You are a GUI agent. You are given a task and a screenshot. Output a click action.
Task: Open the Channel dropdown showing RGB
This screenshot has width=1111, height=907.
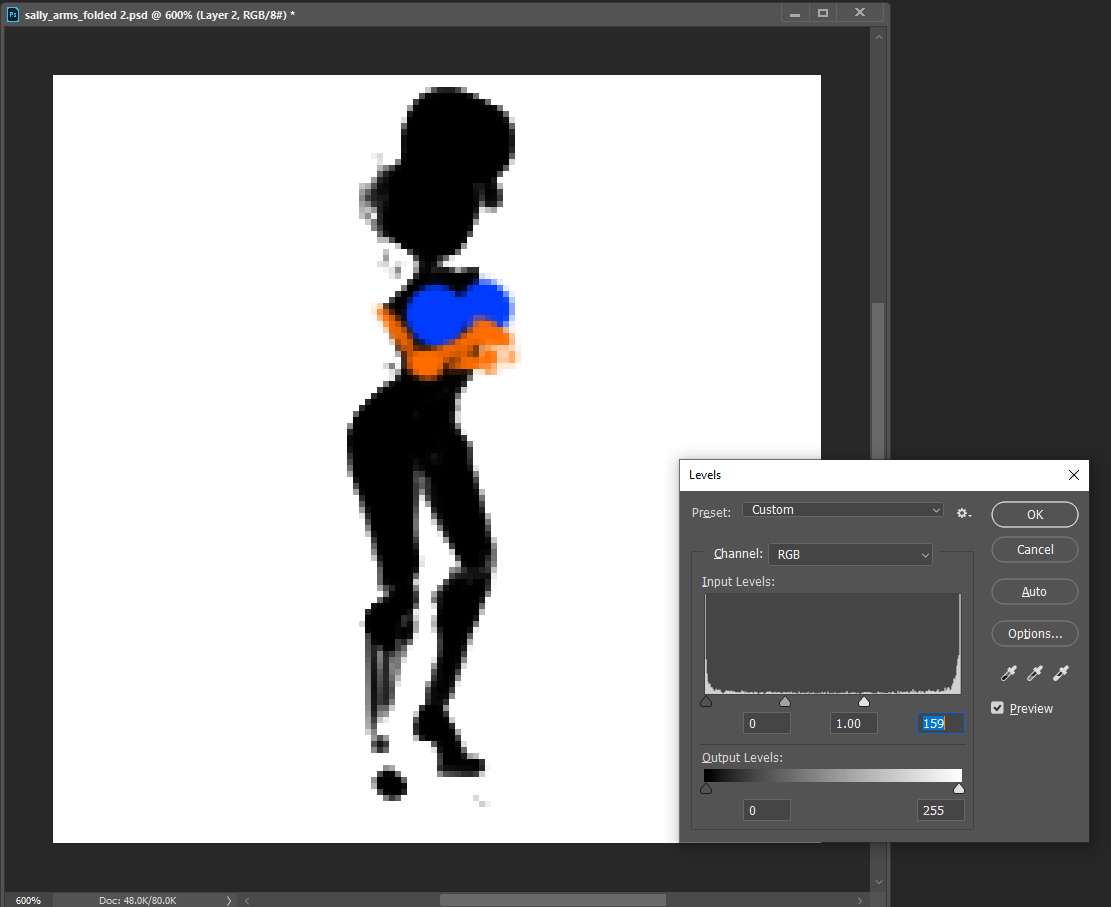coord(850,554)
